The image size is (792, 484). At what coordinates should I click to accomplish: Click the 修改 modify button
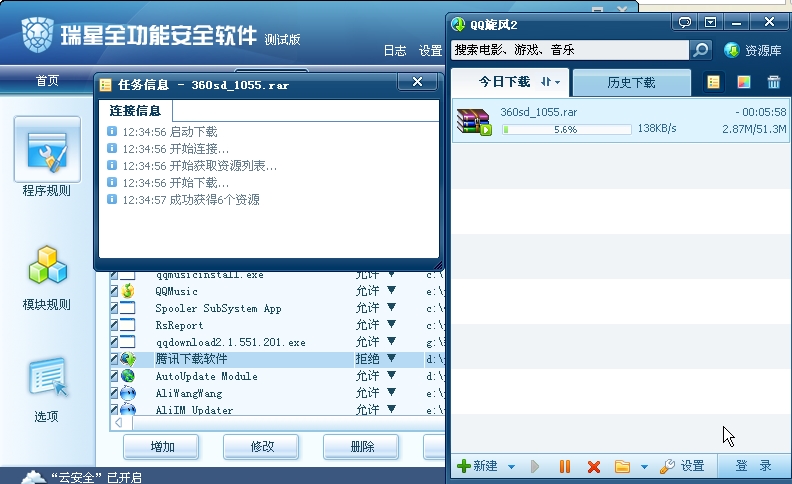click(x=261, y=447)
